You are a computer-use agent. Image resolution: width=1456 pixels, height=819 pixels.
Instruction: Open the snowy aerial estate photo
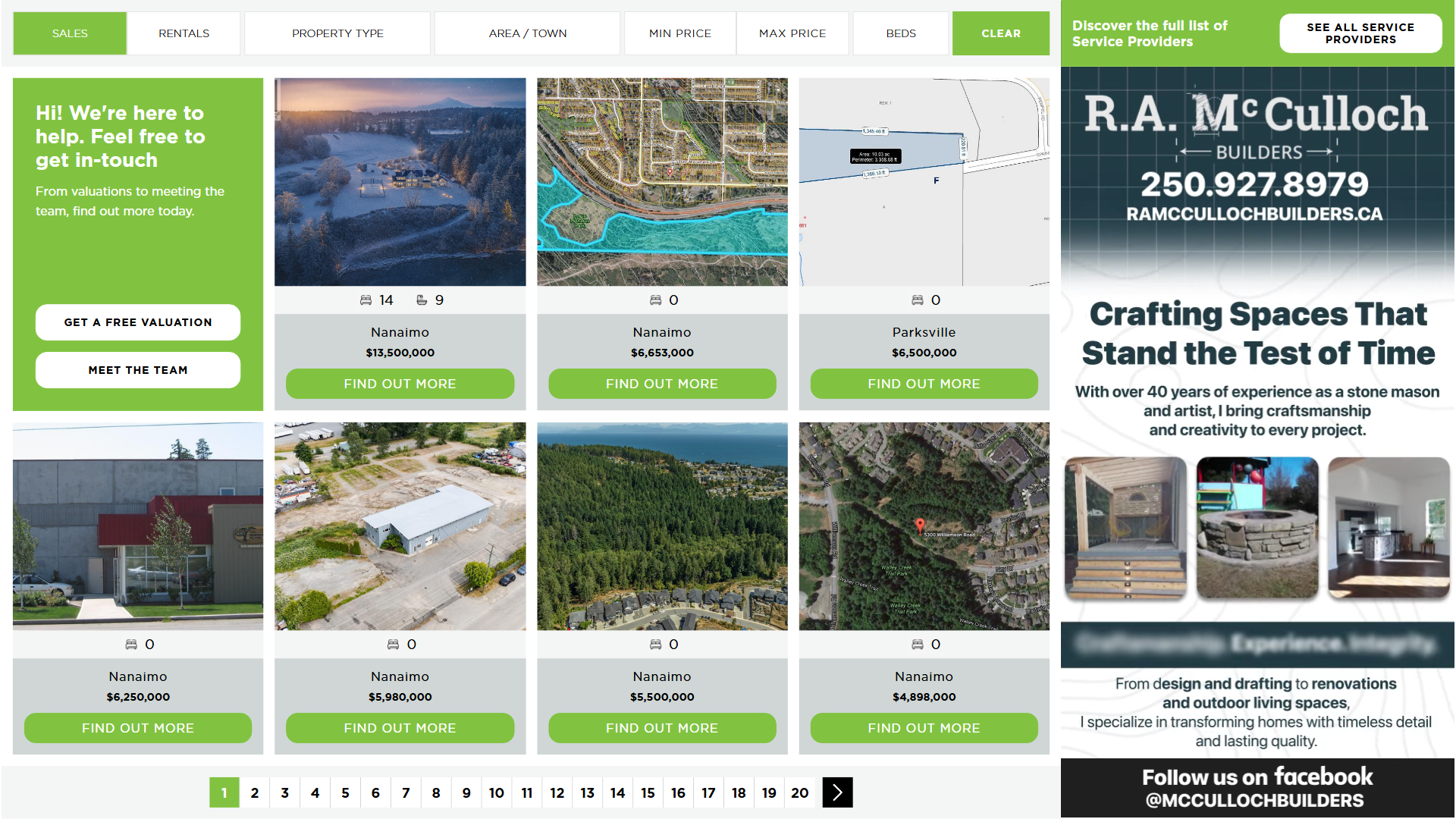click(x=400, y=182)
